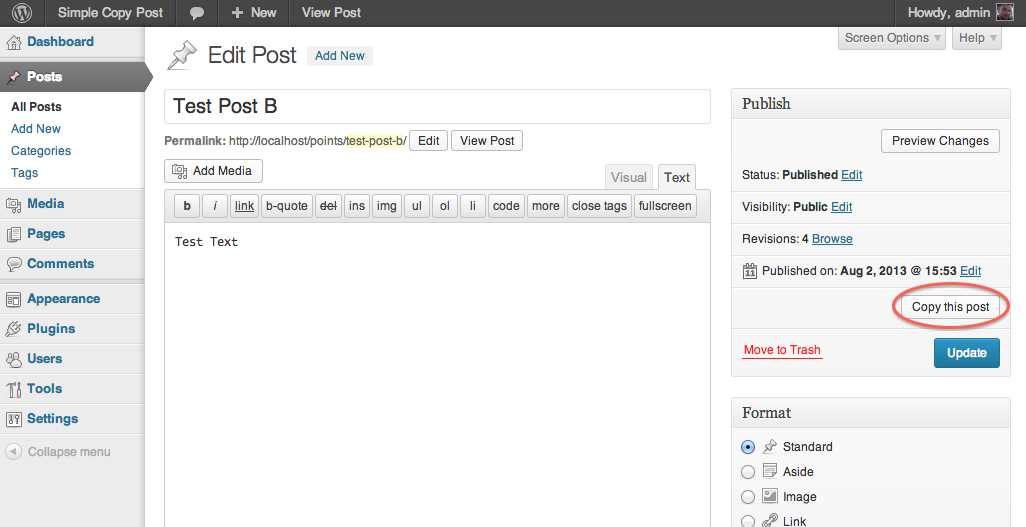Screen dimensions: 1026x527
Task: Click the Aside format icon
Action: click(x=770, y=471)
